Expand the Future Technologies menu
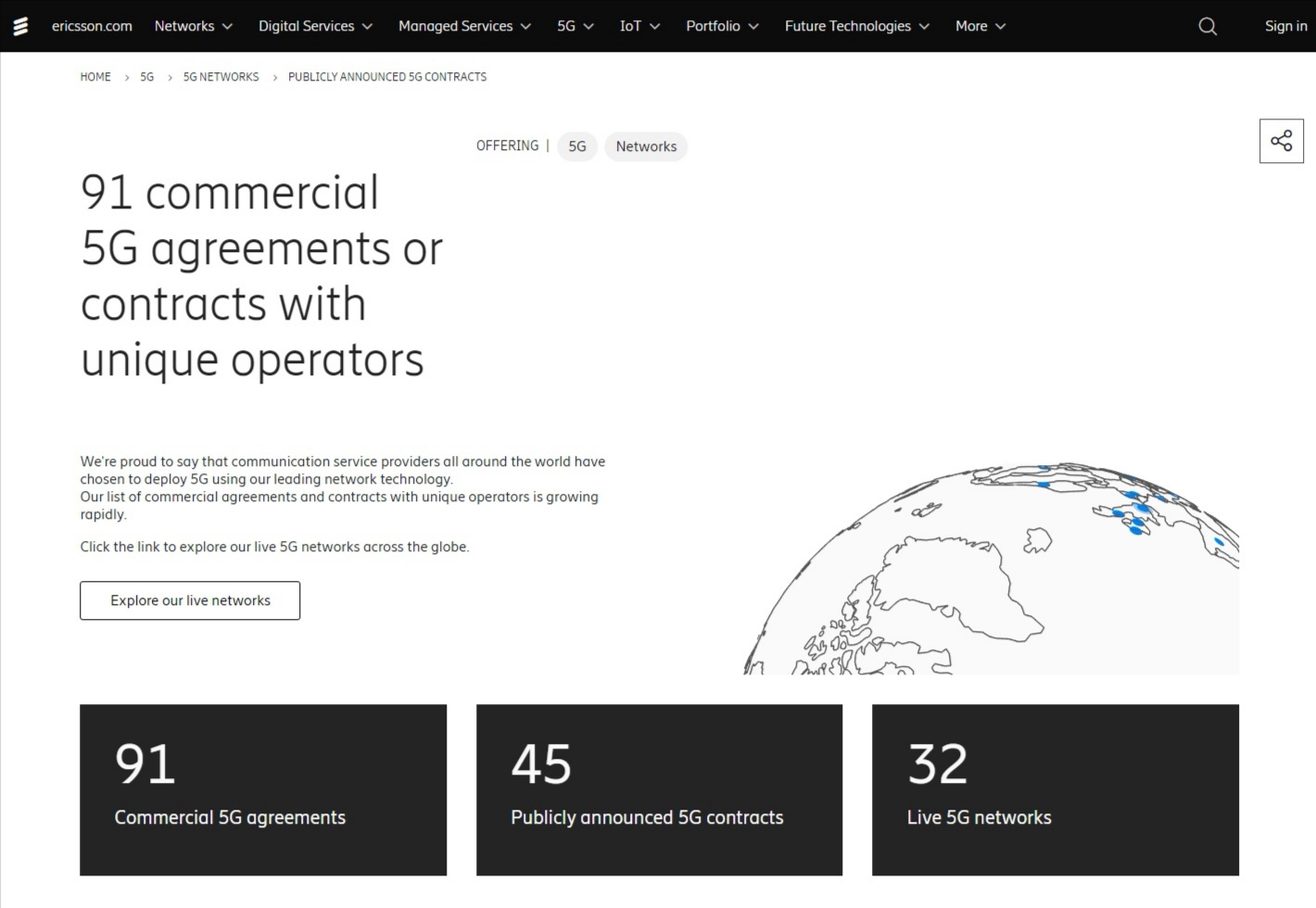 tap(856, 26)
